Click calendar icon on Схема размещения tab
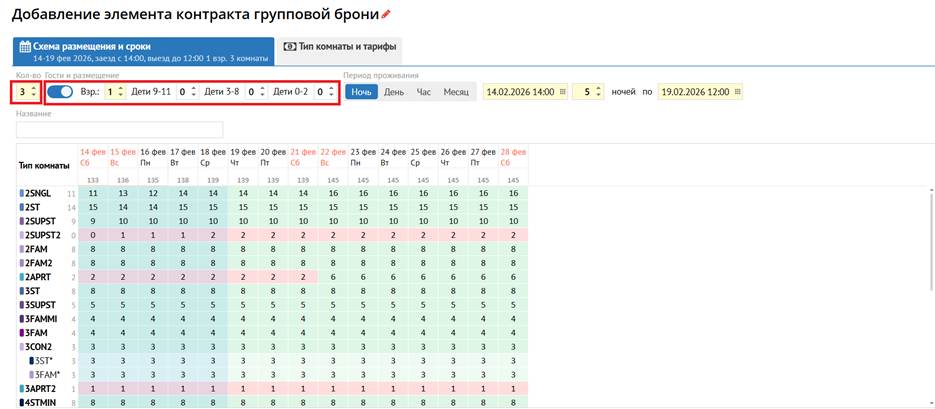935x409 pixels. [x=25, y=46]
